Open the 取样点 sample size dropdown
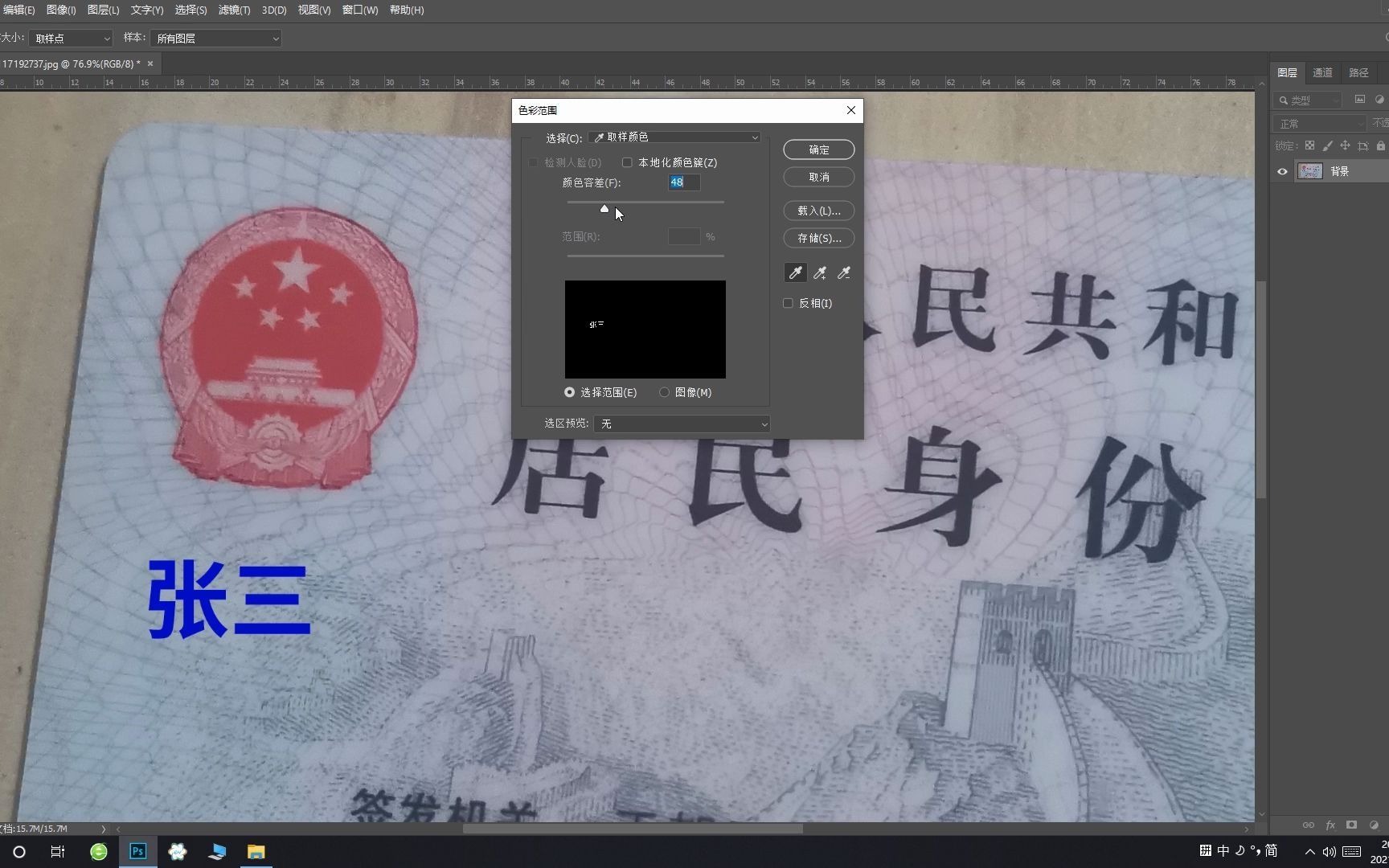Viewport: 1389px width, 868px height. (71, 38)
